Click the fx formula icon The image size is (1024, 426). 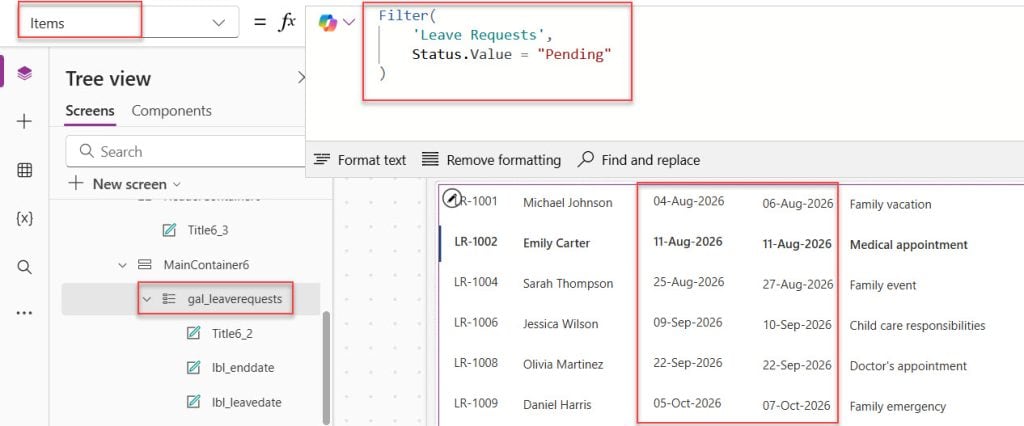pos(287,22)
